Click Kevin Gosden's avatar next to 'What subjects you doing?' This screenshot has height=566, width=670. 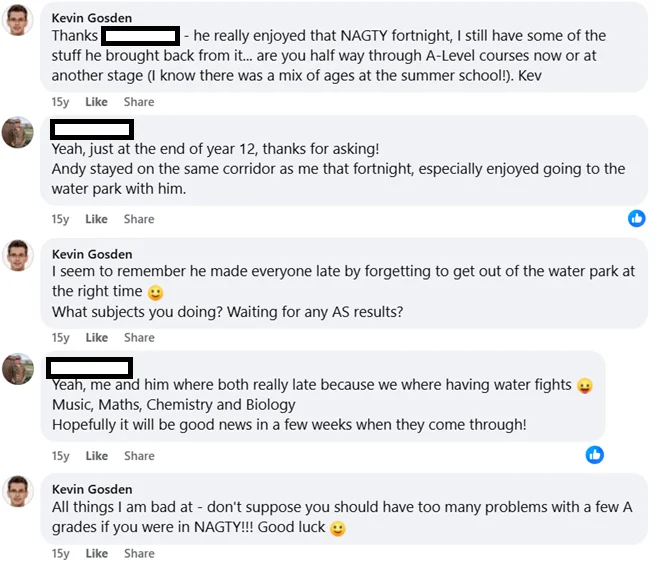(18, 254)
